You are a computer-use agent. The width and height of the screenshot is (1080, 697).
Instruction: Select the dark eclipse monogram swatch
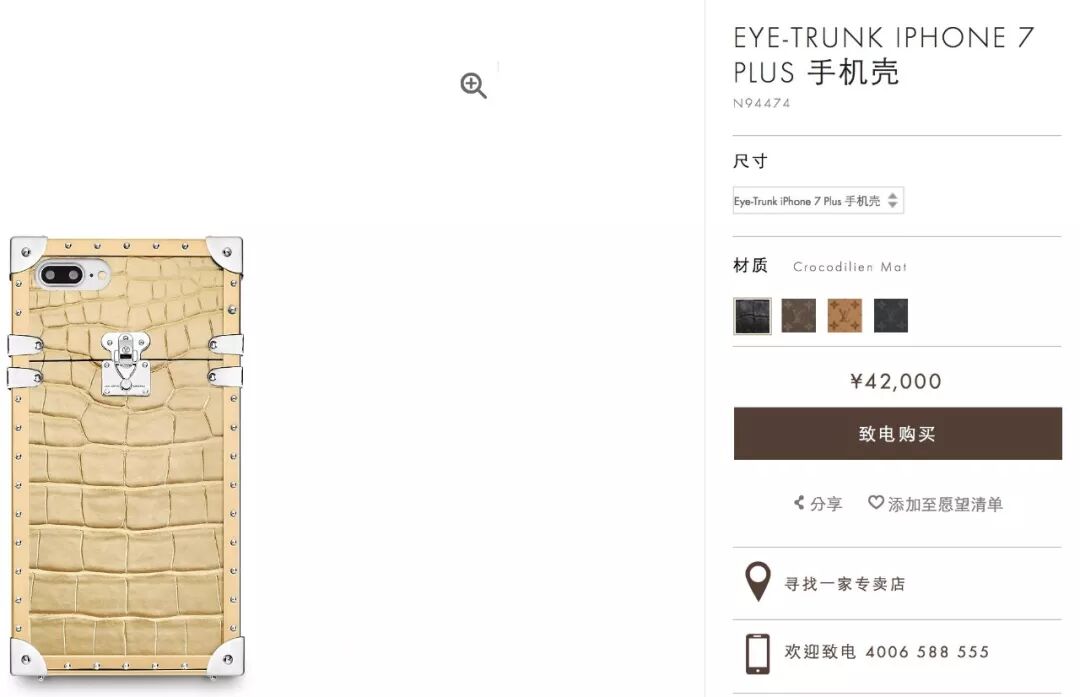891,316
